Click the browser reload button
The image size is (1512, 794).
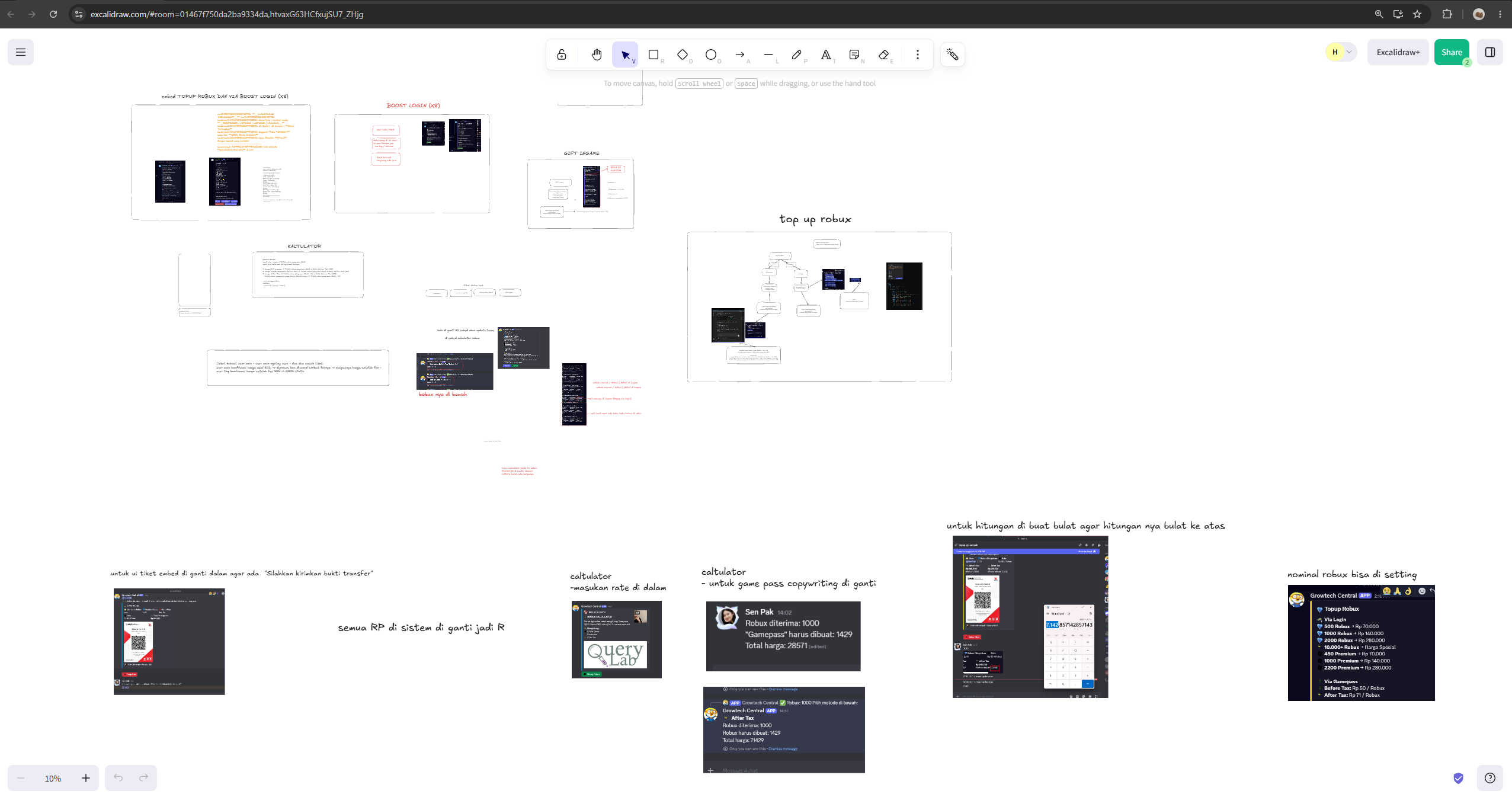[53, 14]
